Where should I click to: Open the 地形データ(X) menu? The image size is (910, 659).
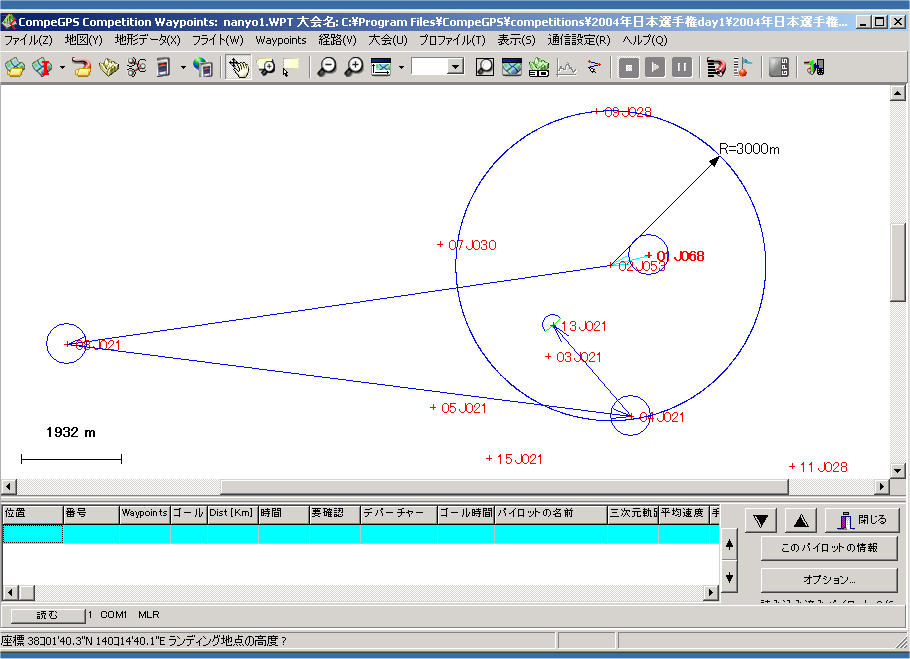(147, 40)
